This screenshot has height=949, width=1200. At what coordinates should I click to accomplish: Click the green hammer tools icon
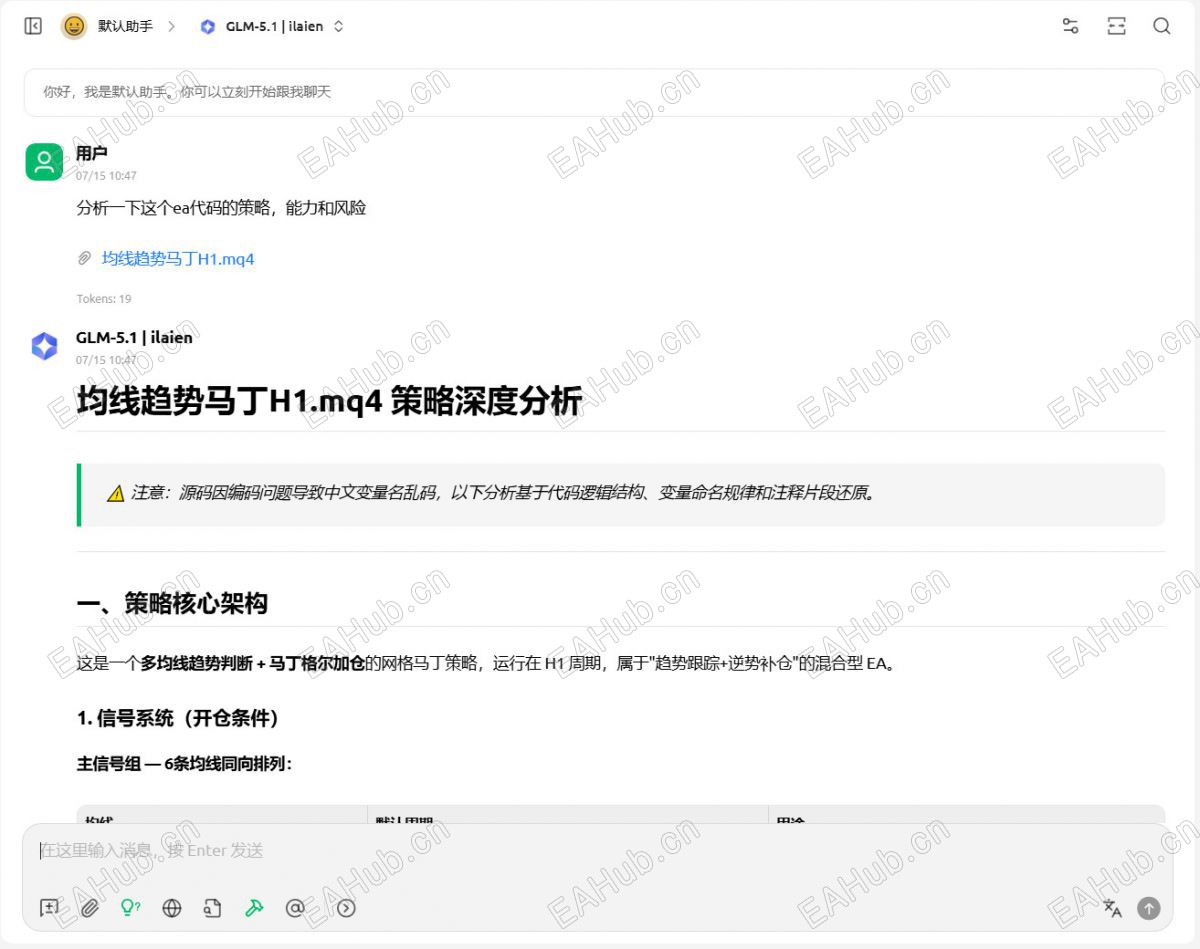254,908
